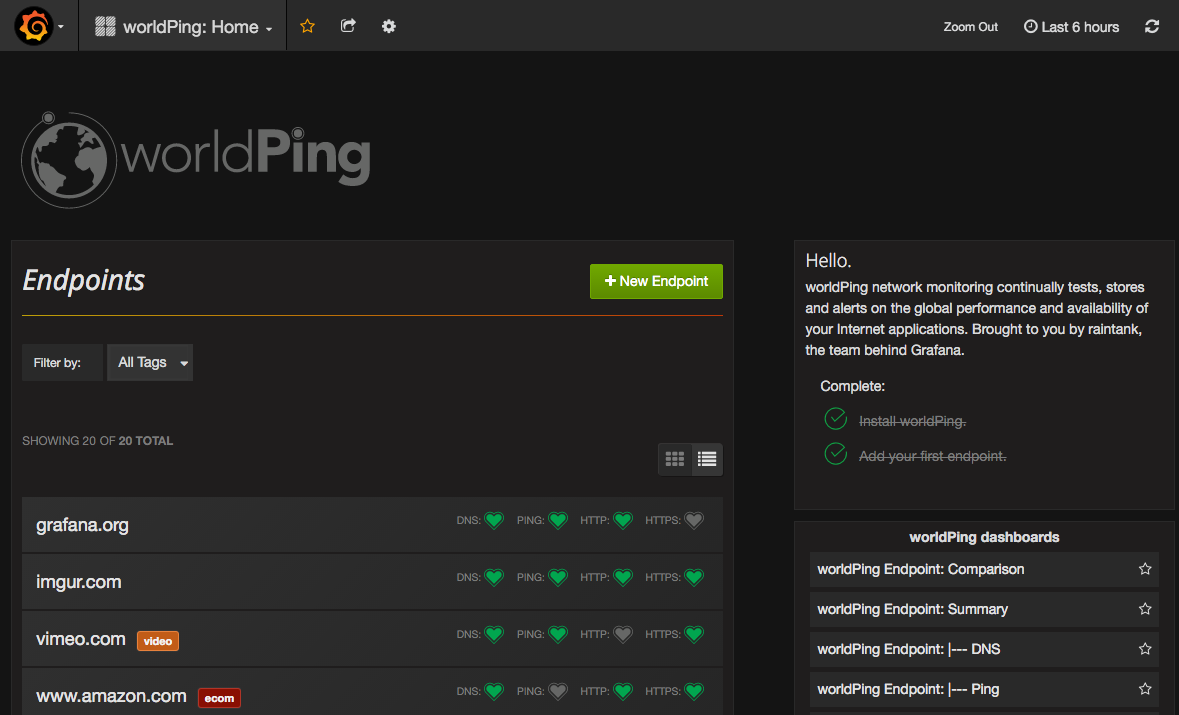Click www.amazon.com DNS heart status

coord(494,692)
